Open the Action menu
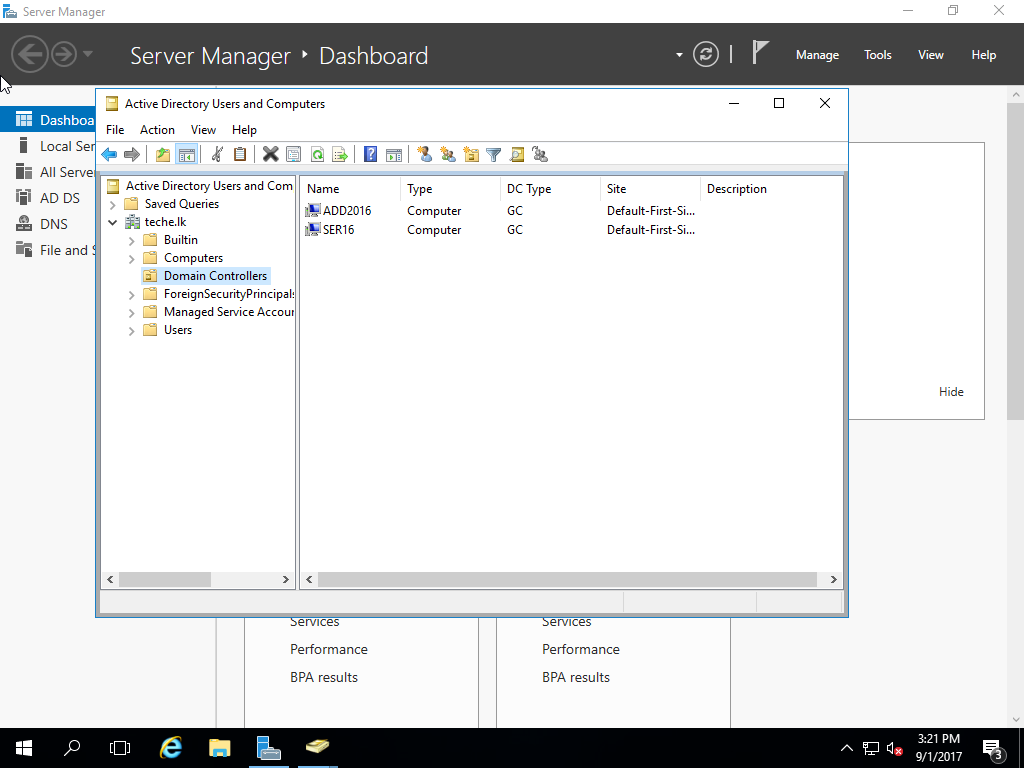This screenshot has width=1024, height=768. tap(157, 130)
